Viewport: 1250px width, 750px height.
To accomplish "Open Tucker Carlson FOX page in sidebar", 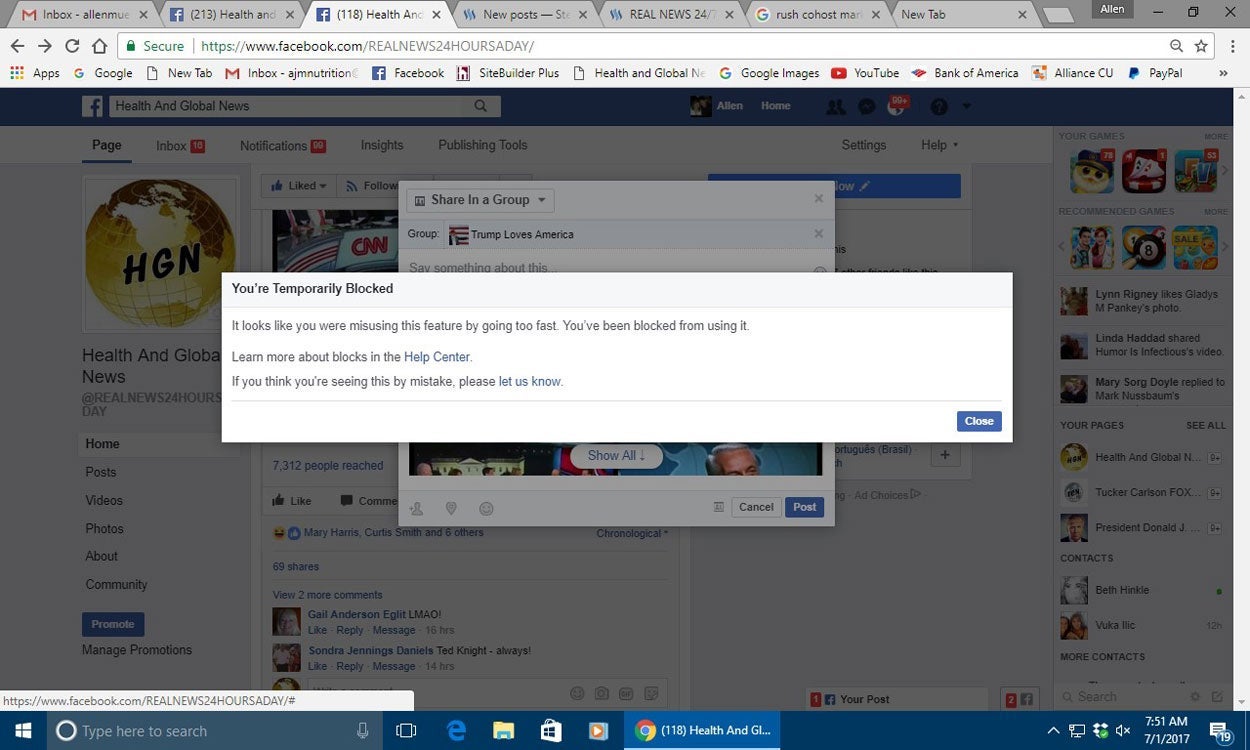I will 1141,492.
